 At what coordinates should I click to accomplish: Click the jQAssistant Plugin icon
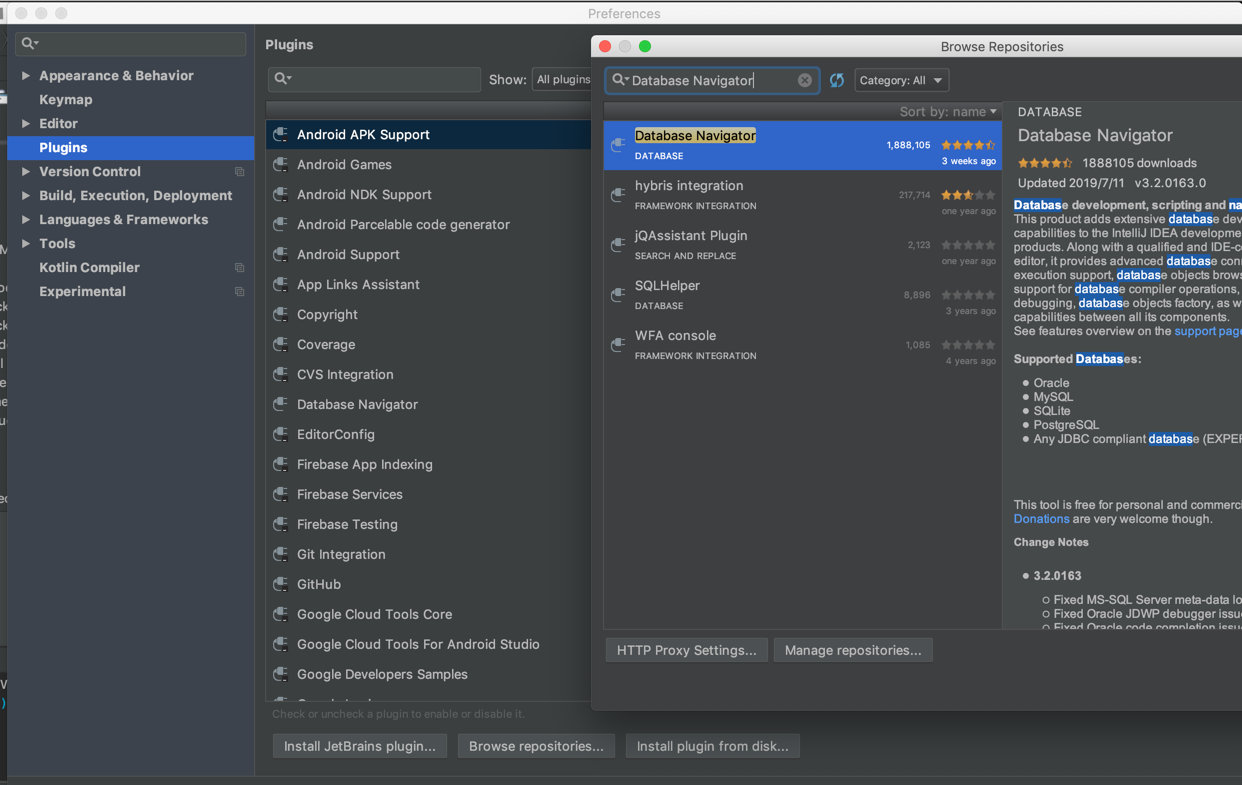618,245
